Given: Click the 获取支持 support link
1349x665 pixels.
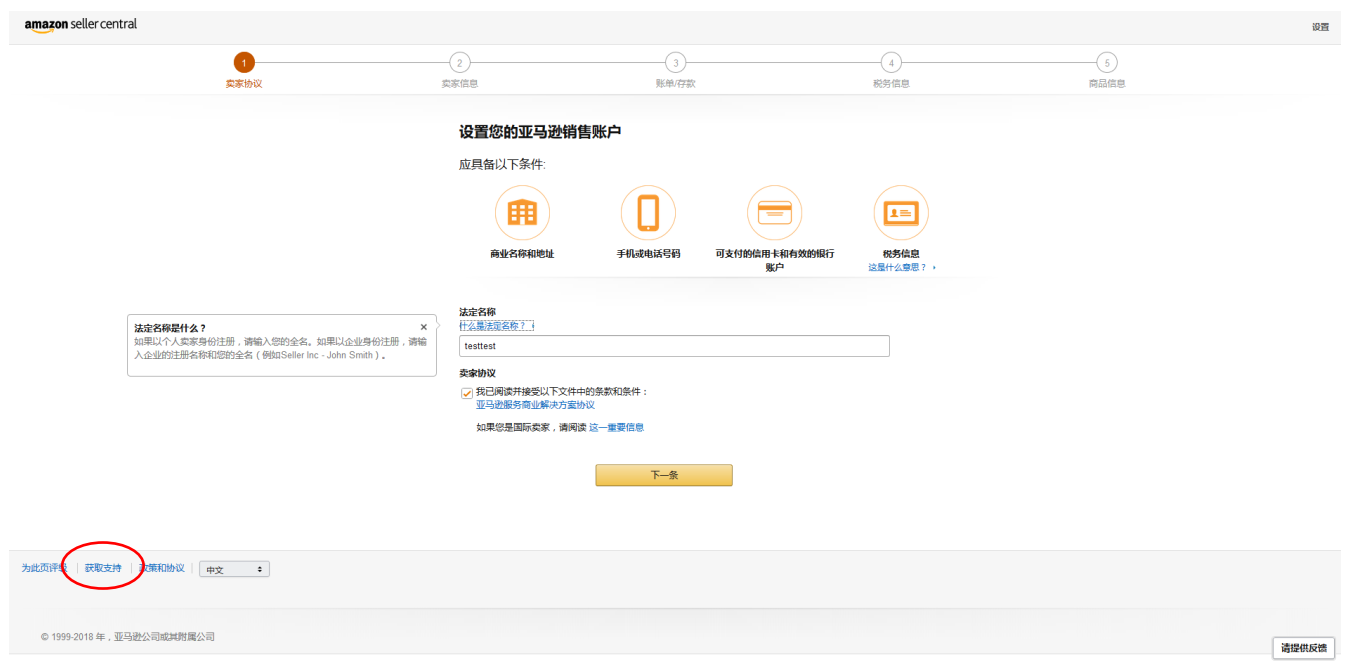Looking at the screenshot, I should tap(102, 567).
